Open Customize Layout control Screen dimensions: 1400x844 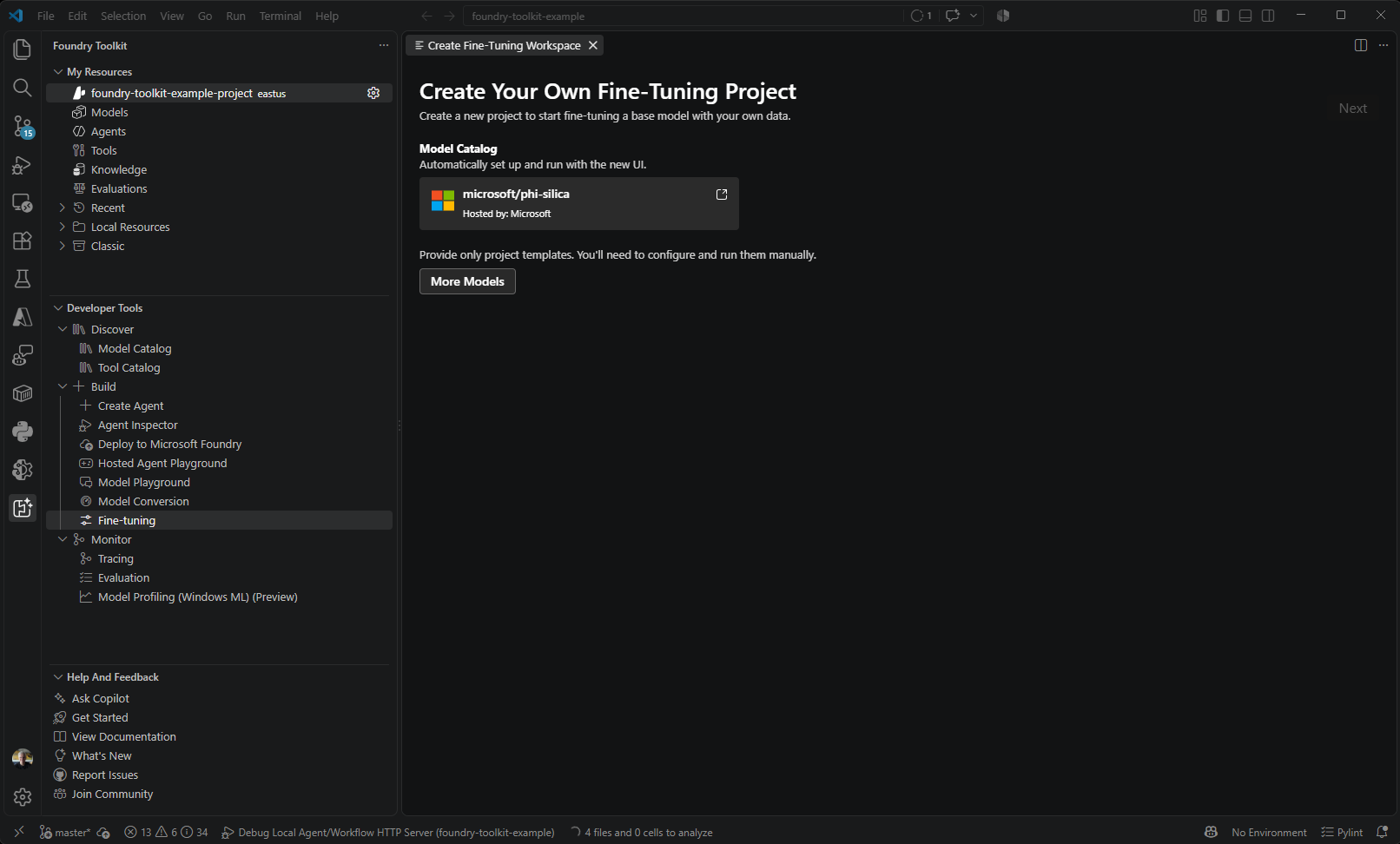tap(1200, 16)
